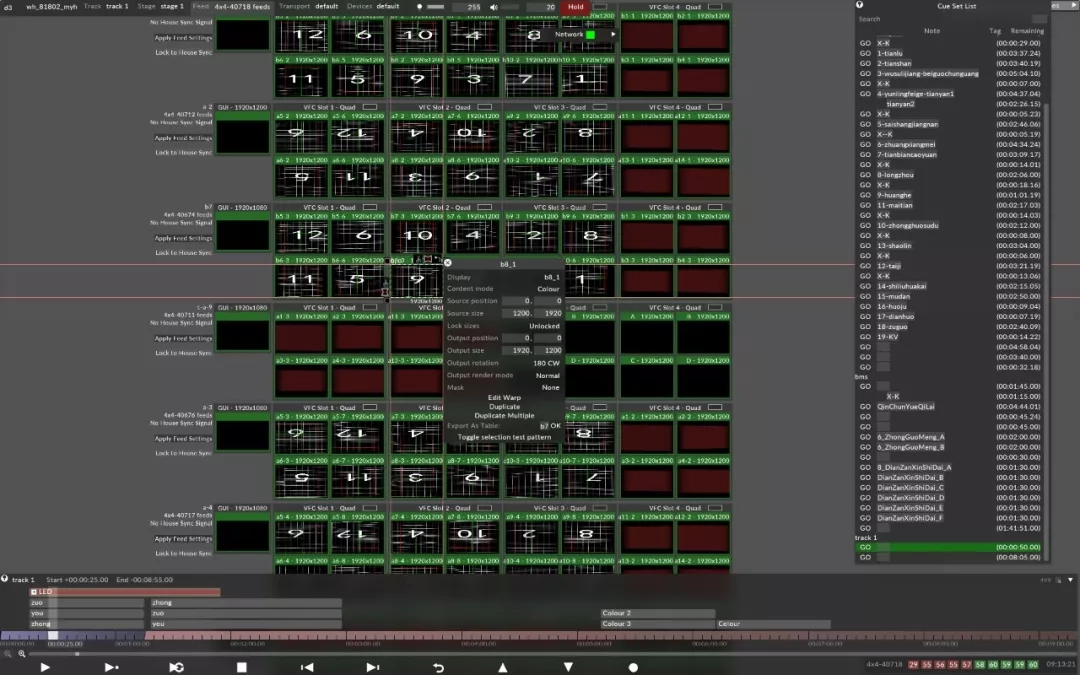Activate the loop section transport icon

(x=176, y=667)
